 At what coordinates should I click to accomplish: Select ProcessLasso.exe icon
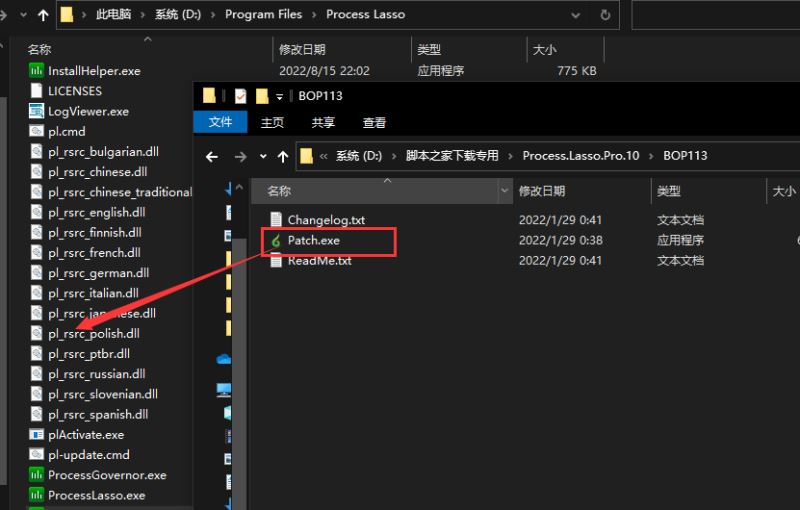[36, 495]
